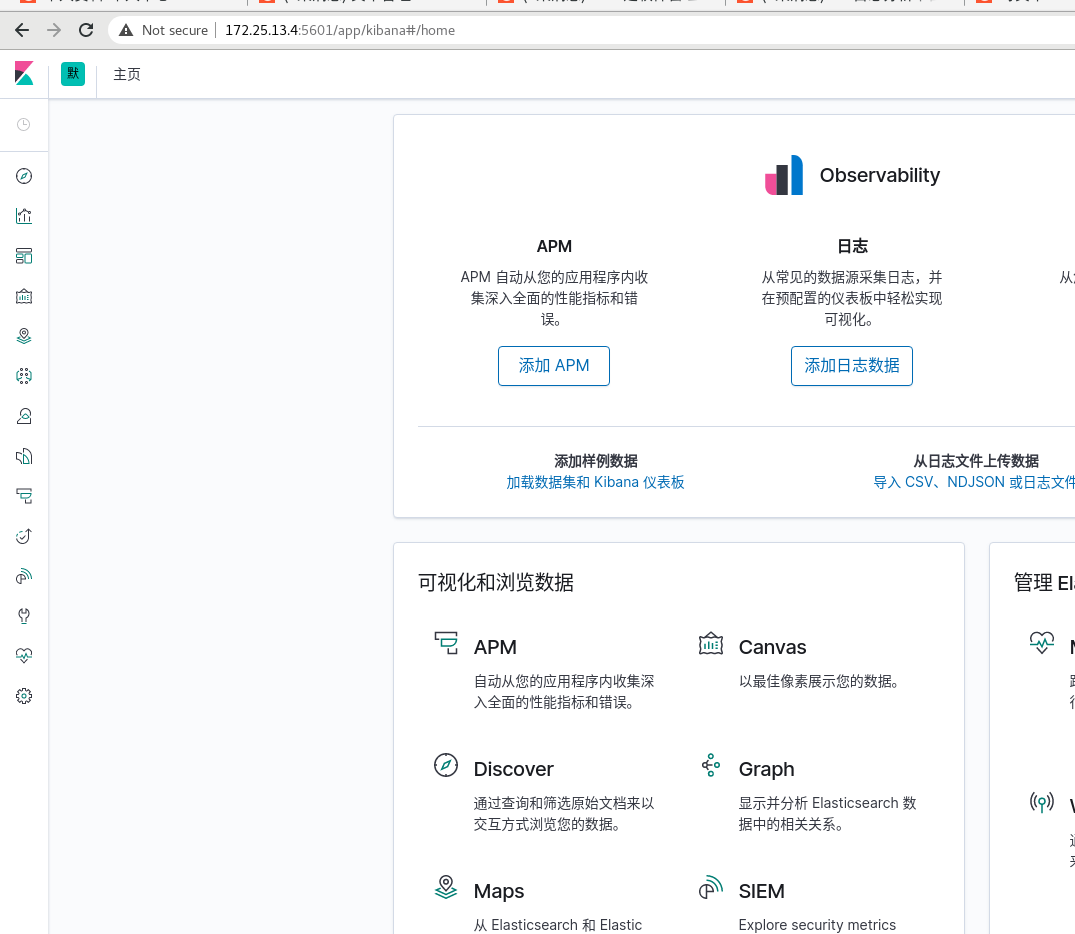This screenshot has width=1075, height=934.
Task: Open Dashboard from the sidebar
Action: (24, 256)
